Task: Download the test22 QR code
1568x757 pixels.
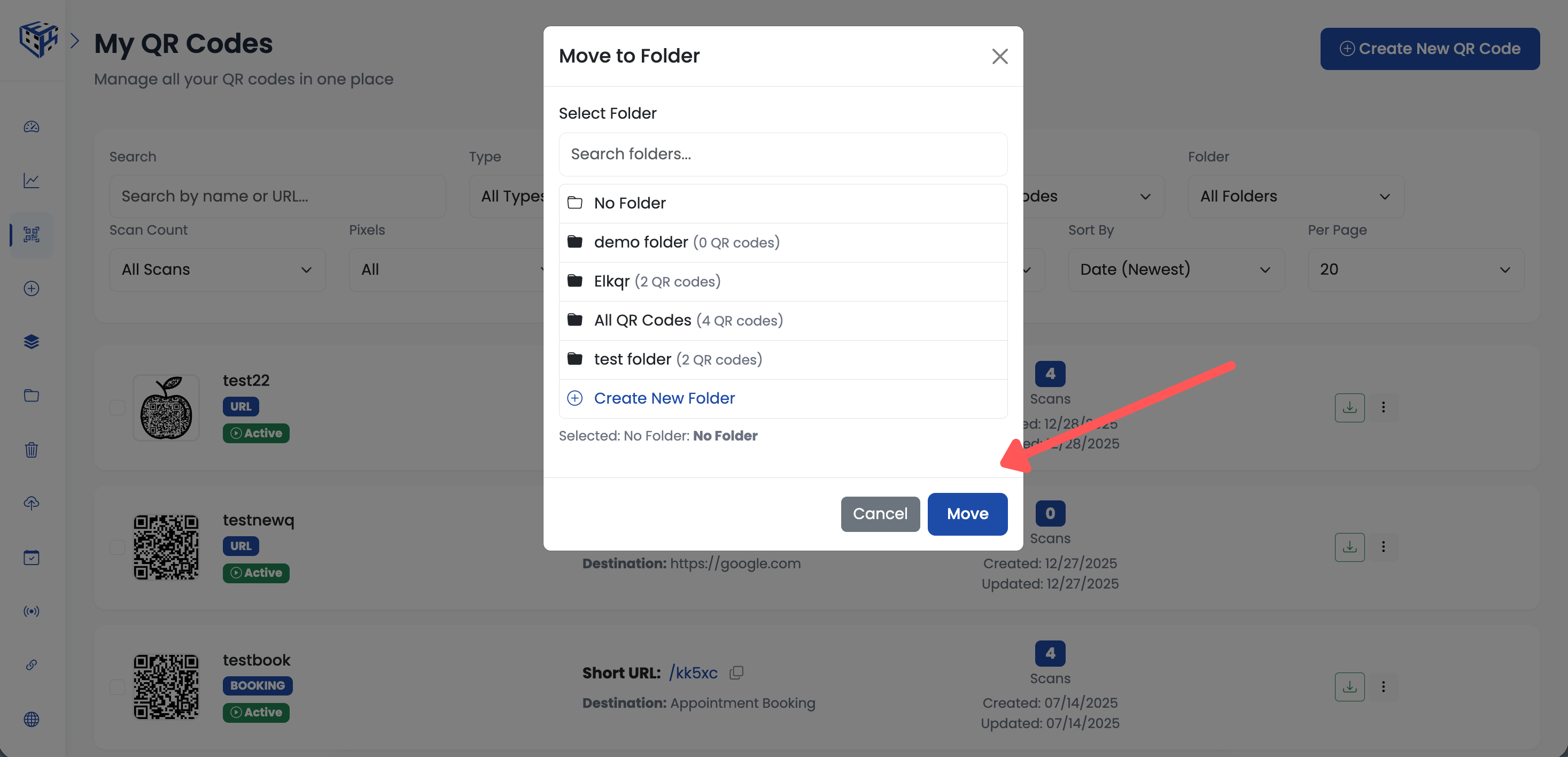Action: [x=1349, y=407]
